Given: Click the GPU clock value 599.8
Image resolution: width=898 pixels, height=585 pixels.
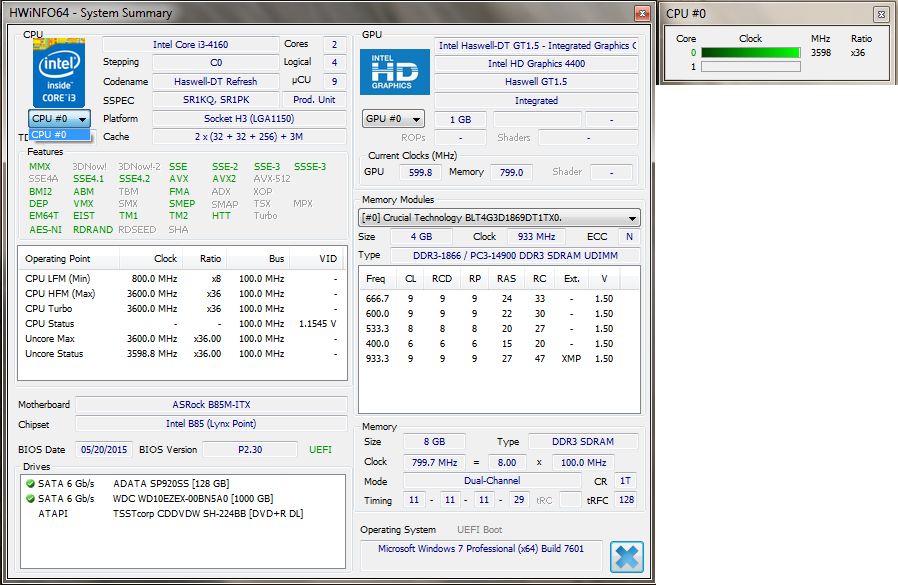Looking at the screenshot, I should pos(420,172).
